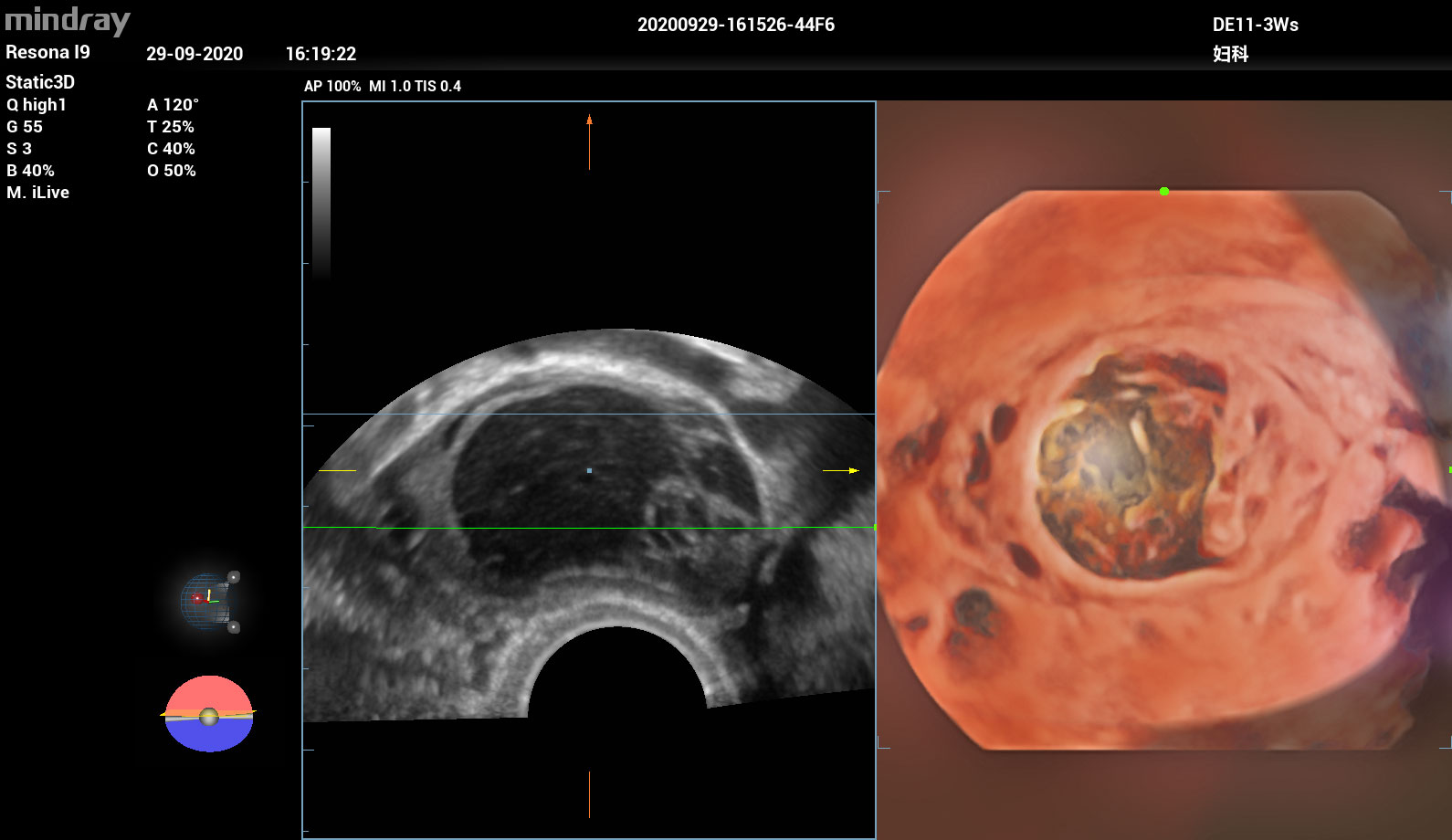This screenshot has width=1452, height=840.
Task: Select the green section line on the scan
Action: click(577, 528)
